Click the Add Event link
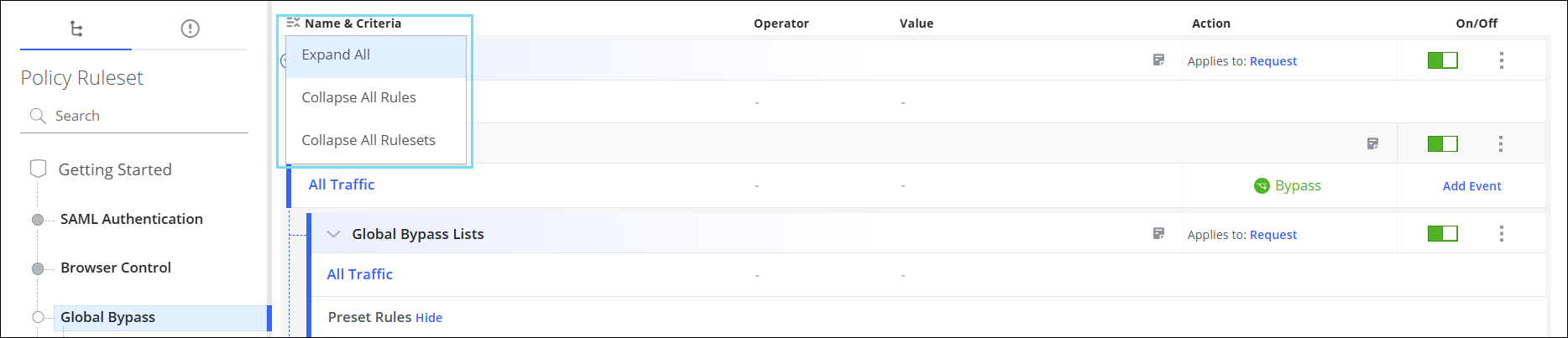Viewport: 1568px width, 338px height. tap(1471, 186)
